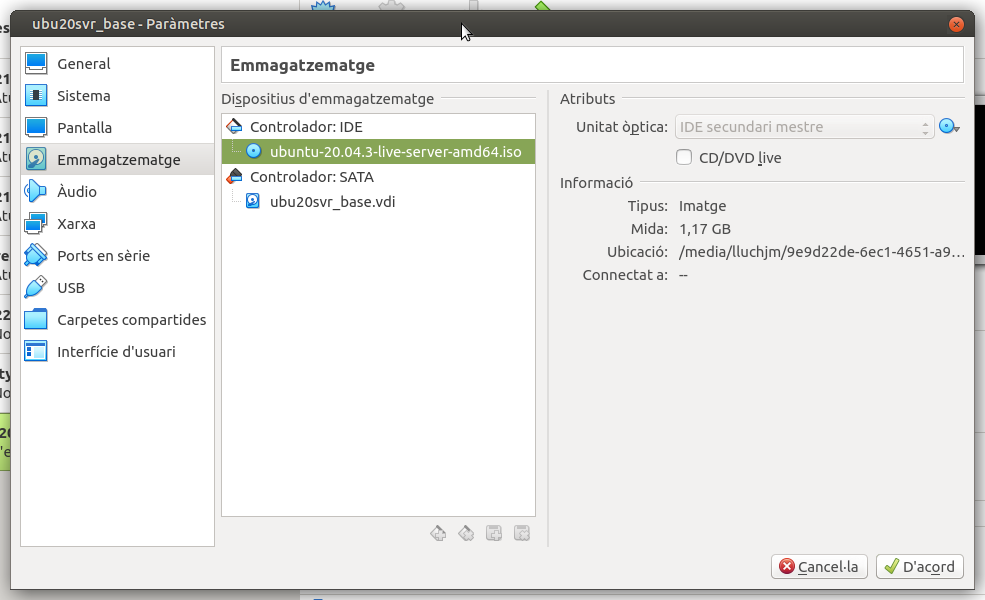Open the General settings category
Image resolution: width=985 pixels, height=600 pixels.
83,64
